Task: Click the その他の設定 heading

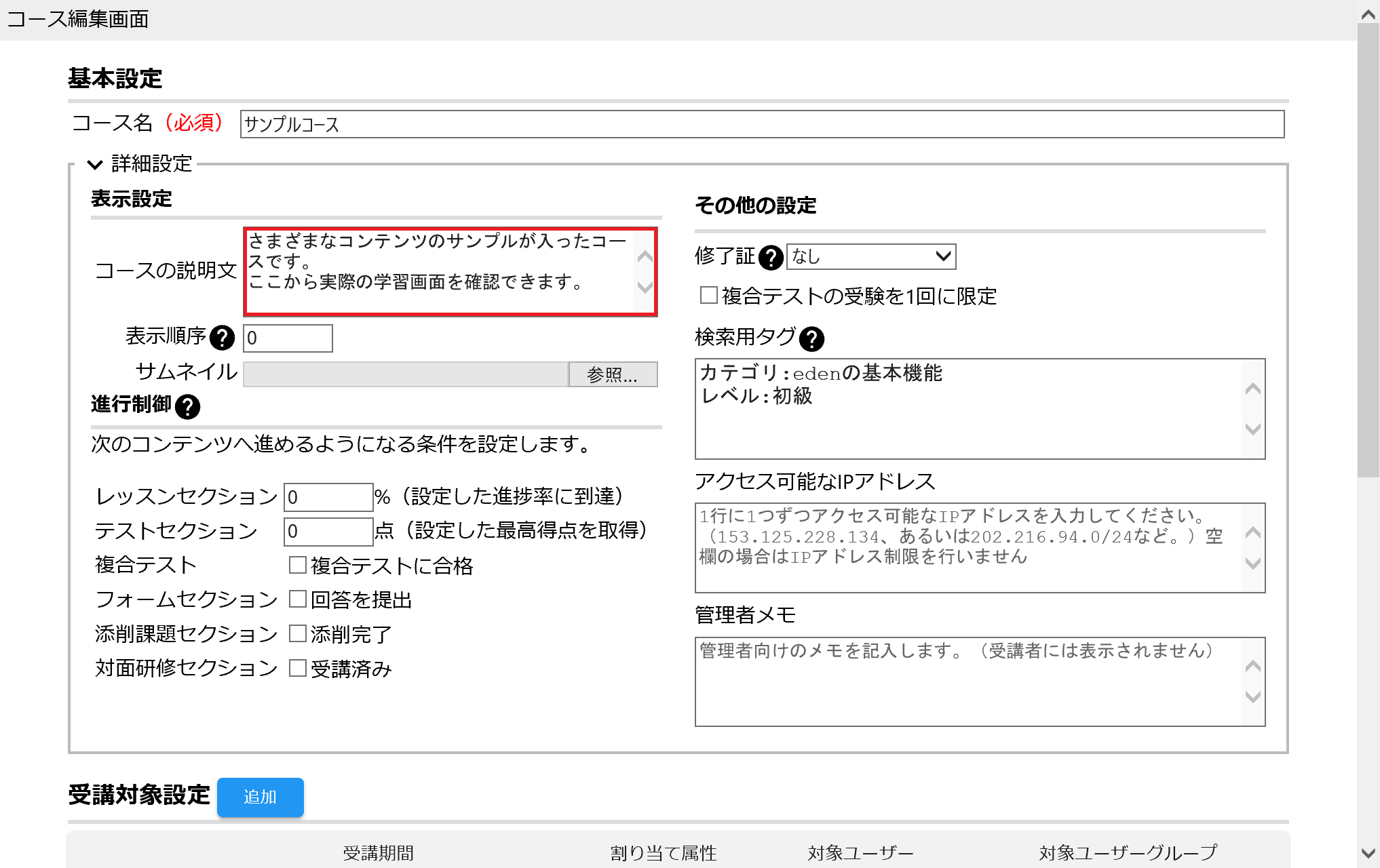Action: coord(755,205)
